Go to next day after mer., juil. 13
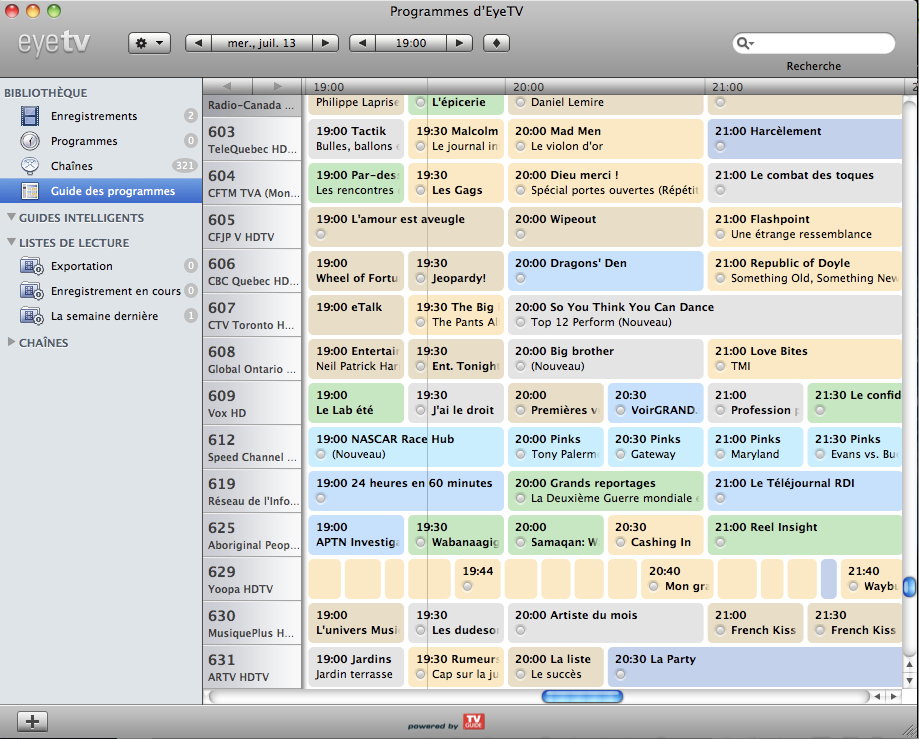Screen dimensions: 919x739 coord(326,43)
